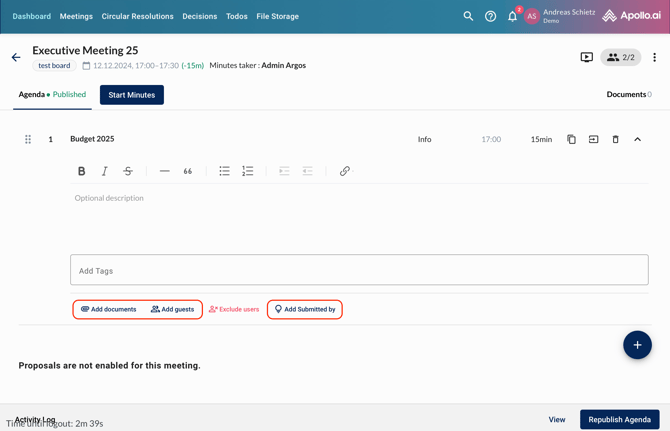This screenshot has height=431, width=670.
Task: Toggle strikethrough formatting
Action: (128, 171)
